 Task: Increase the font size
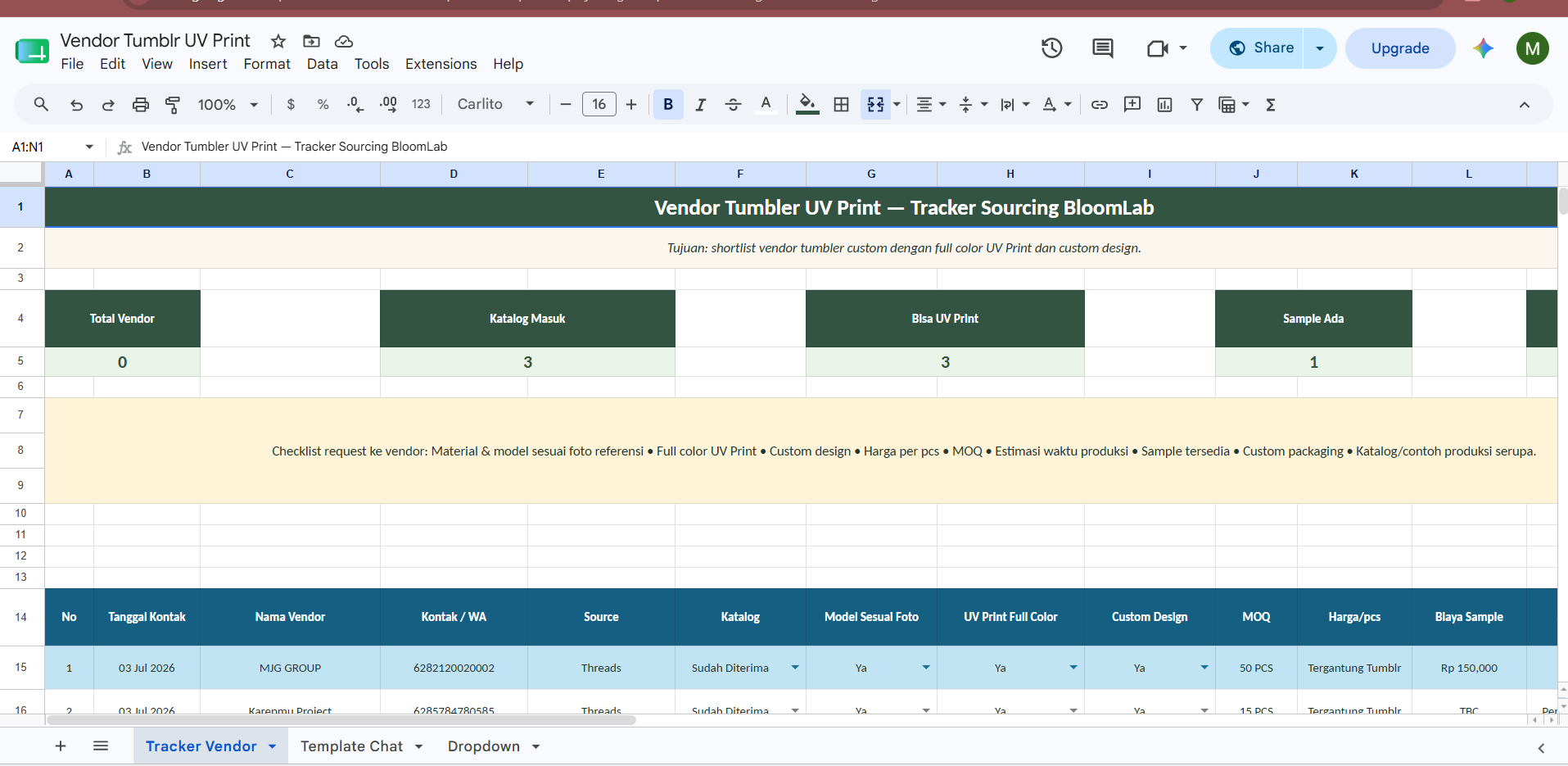pos(631,105)
